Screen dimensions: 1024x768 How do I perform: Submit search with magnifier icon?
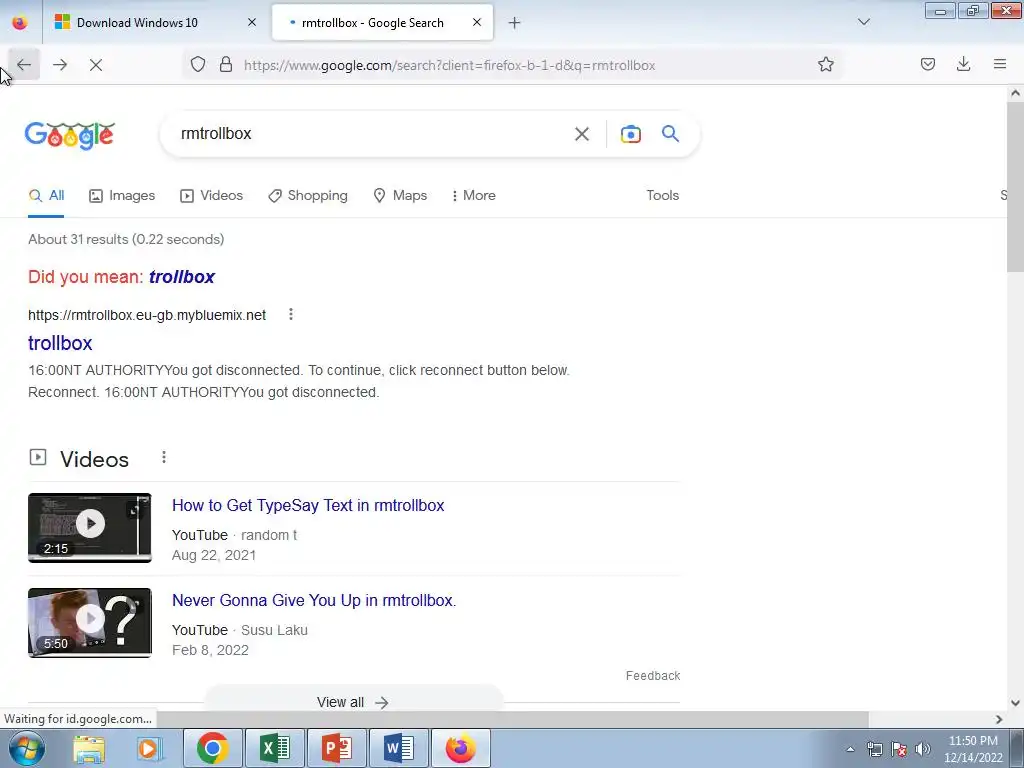[x=670, y=134]
